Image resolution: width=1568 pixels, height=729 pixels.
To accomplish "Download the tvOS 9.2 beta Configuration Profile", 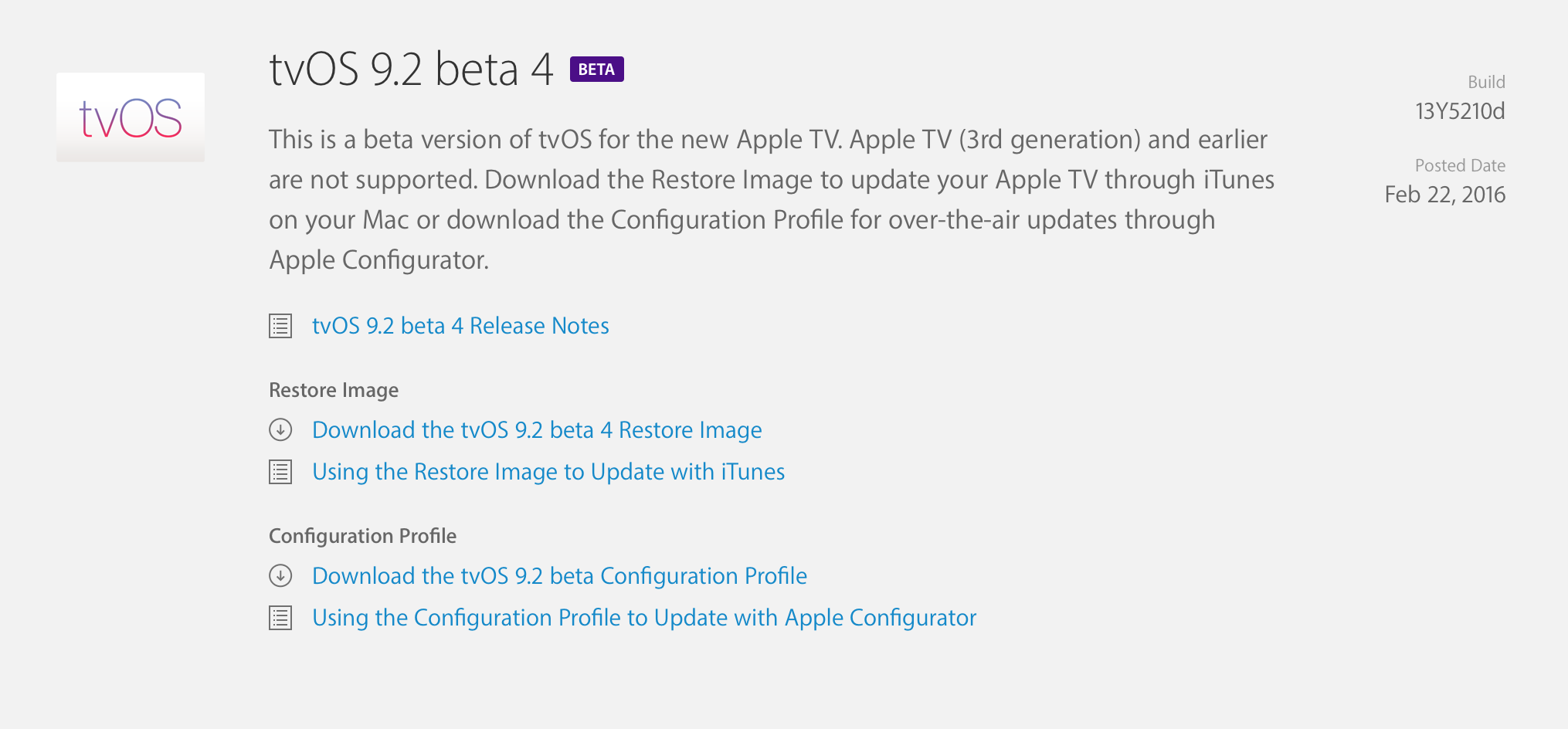I will tap(559, 576).
